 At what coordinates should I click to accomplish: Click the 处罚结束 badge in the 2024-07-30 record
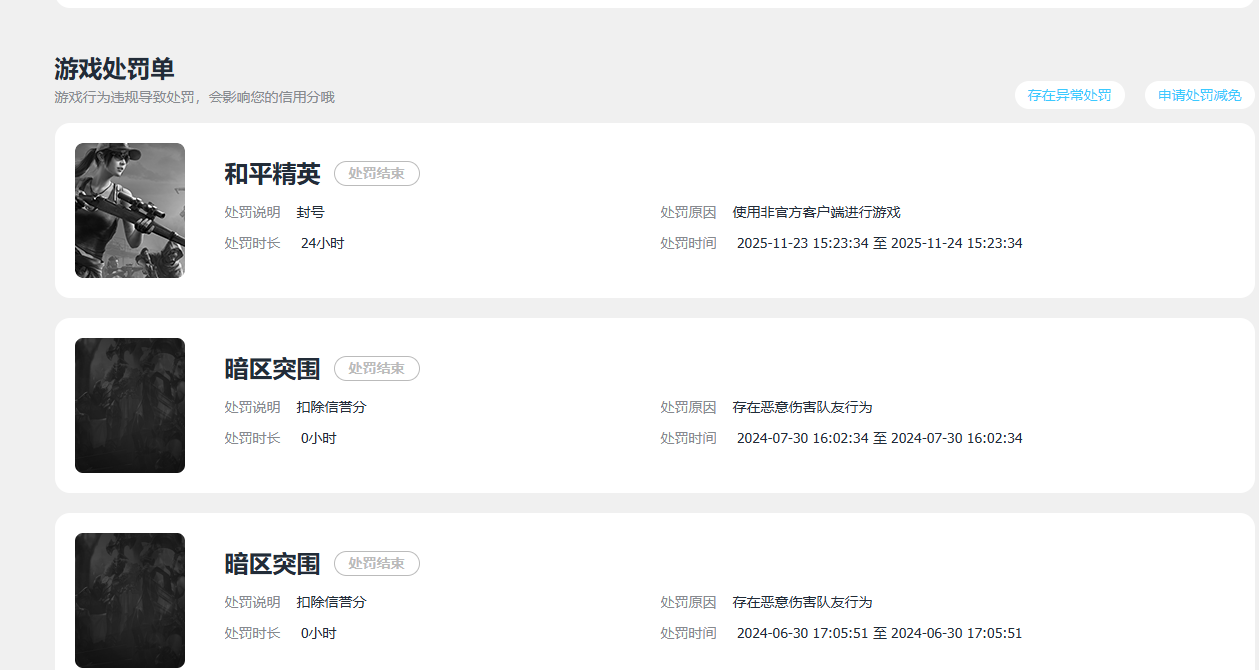tap(377, 368)
